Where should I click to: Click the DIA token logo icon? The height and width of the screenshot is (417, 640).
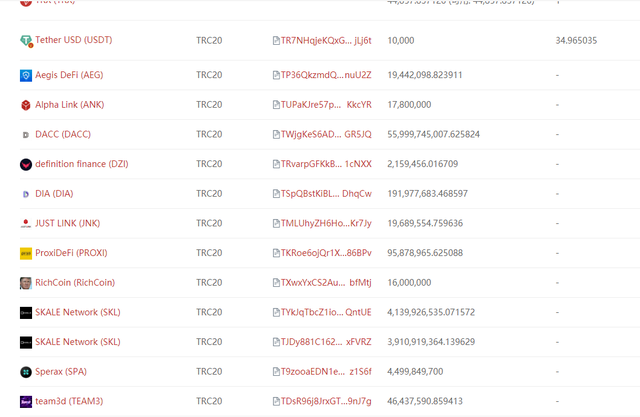(x=26, y=194)
